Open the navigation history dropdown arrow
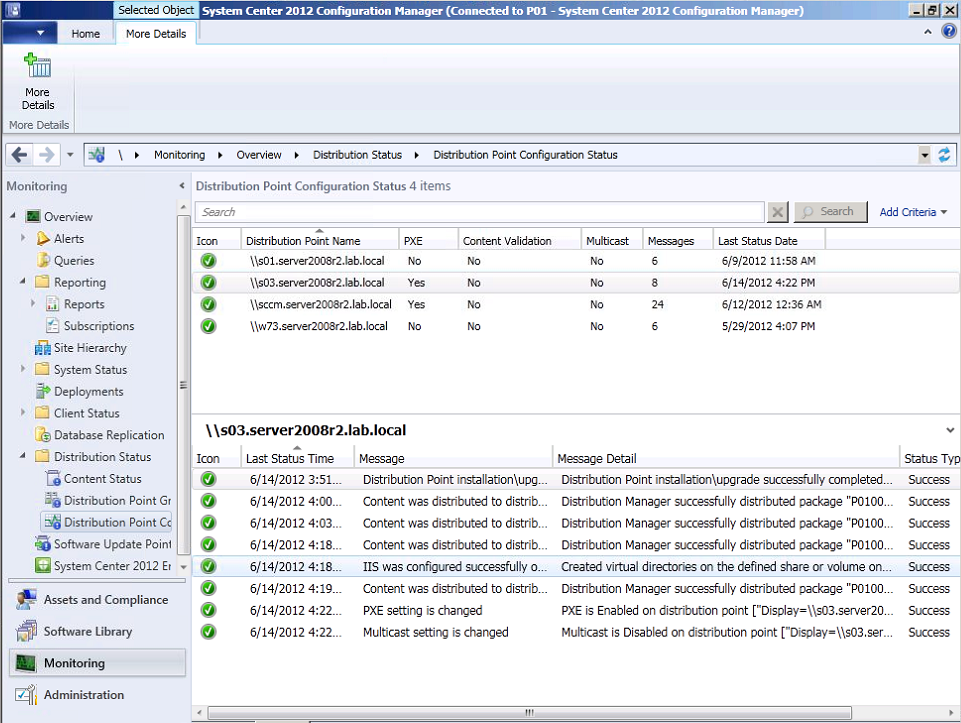The width and height of the screenshot is (961, 723). 70,154
